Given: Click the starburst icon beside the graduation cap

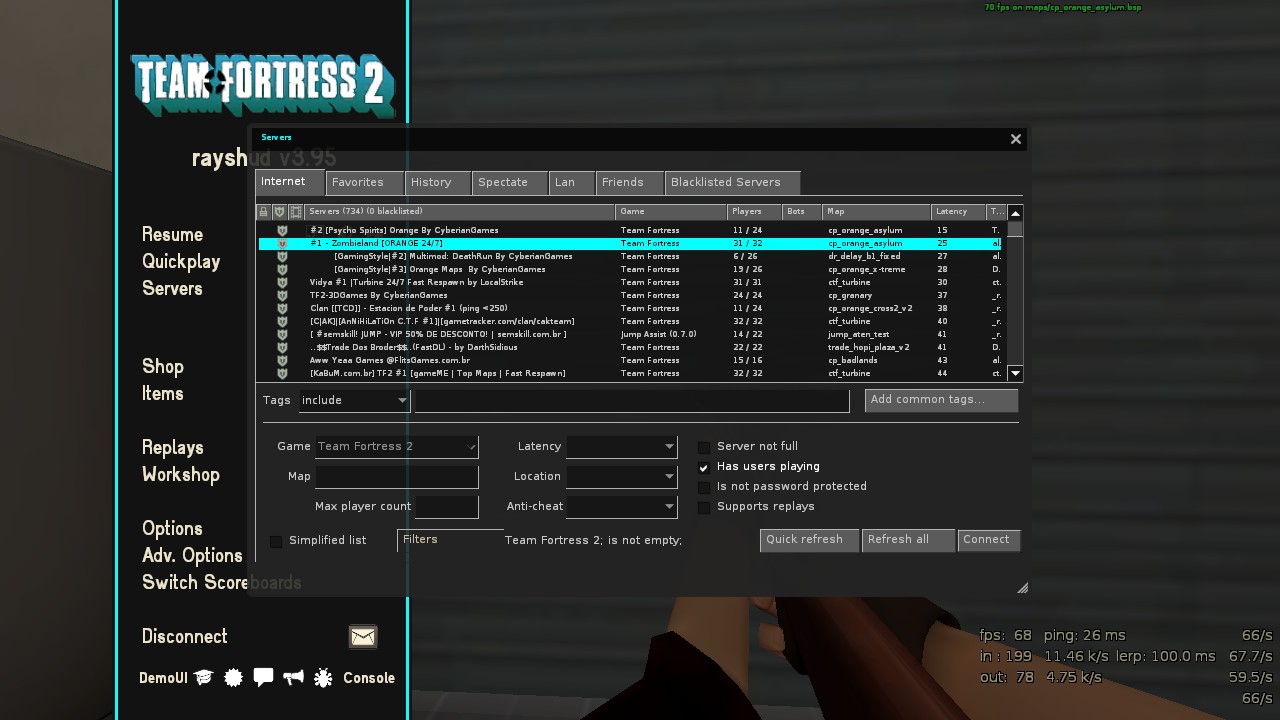Looking at the screenshot, I should pos(233,678).
